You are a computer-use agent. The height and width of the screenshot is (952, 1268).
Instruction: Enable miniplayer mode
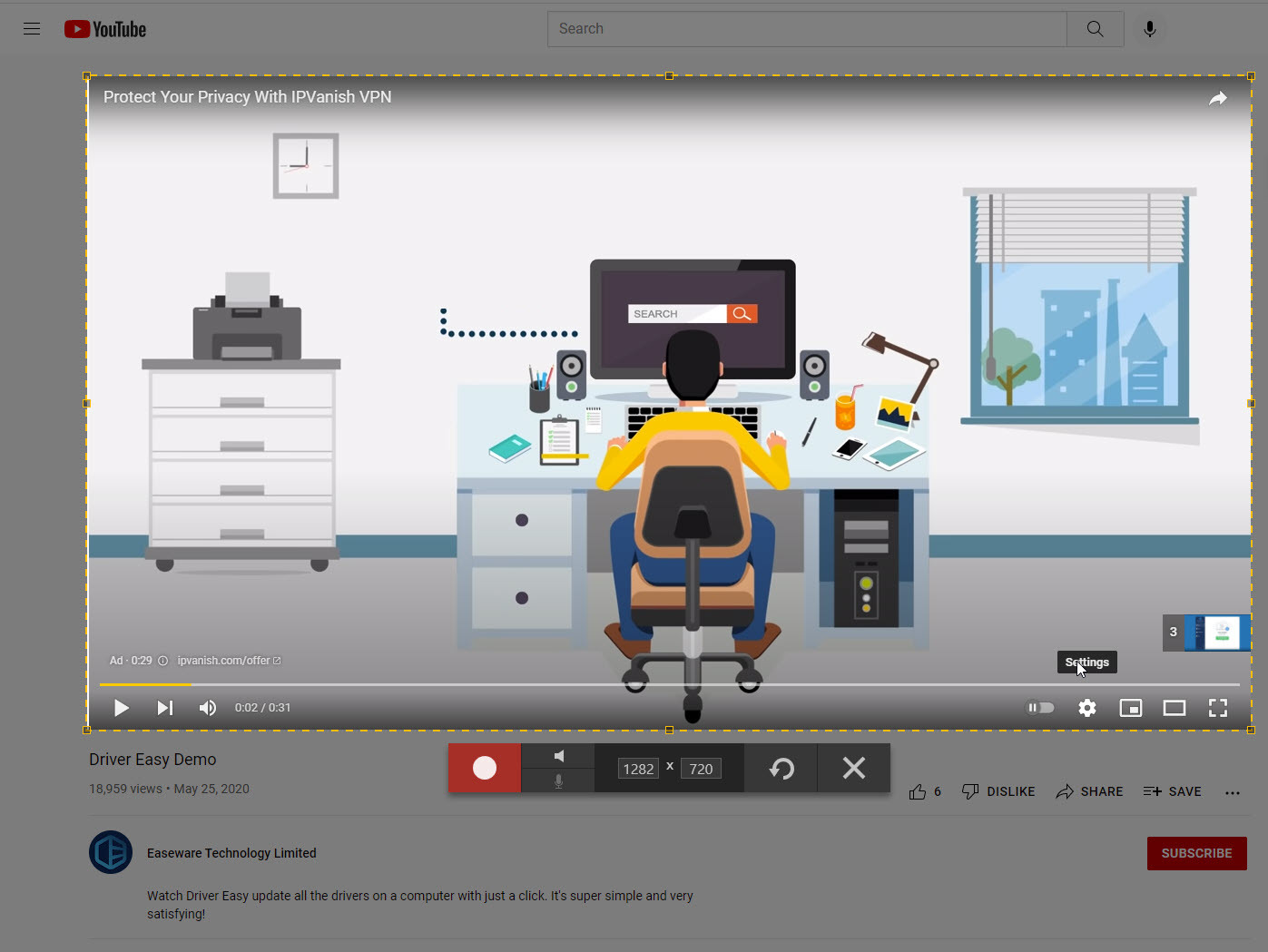click(x=1131, y=708)
